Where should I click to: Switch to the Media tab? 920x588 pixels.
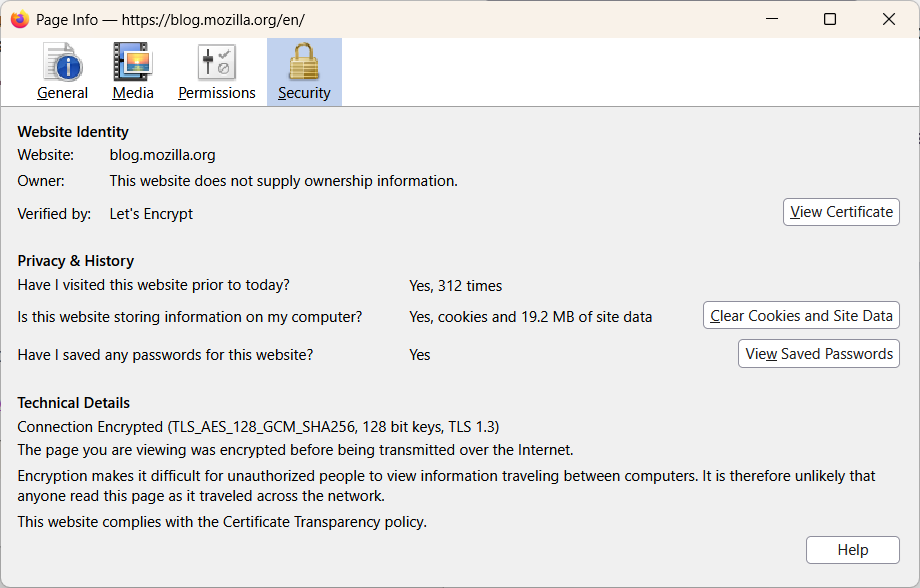133,72
